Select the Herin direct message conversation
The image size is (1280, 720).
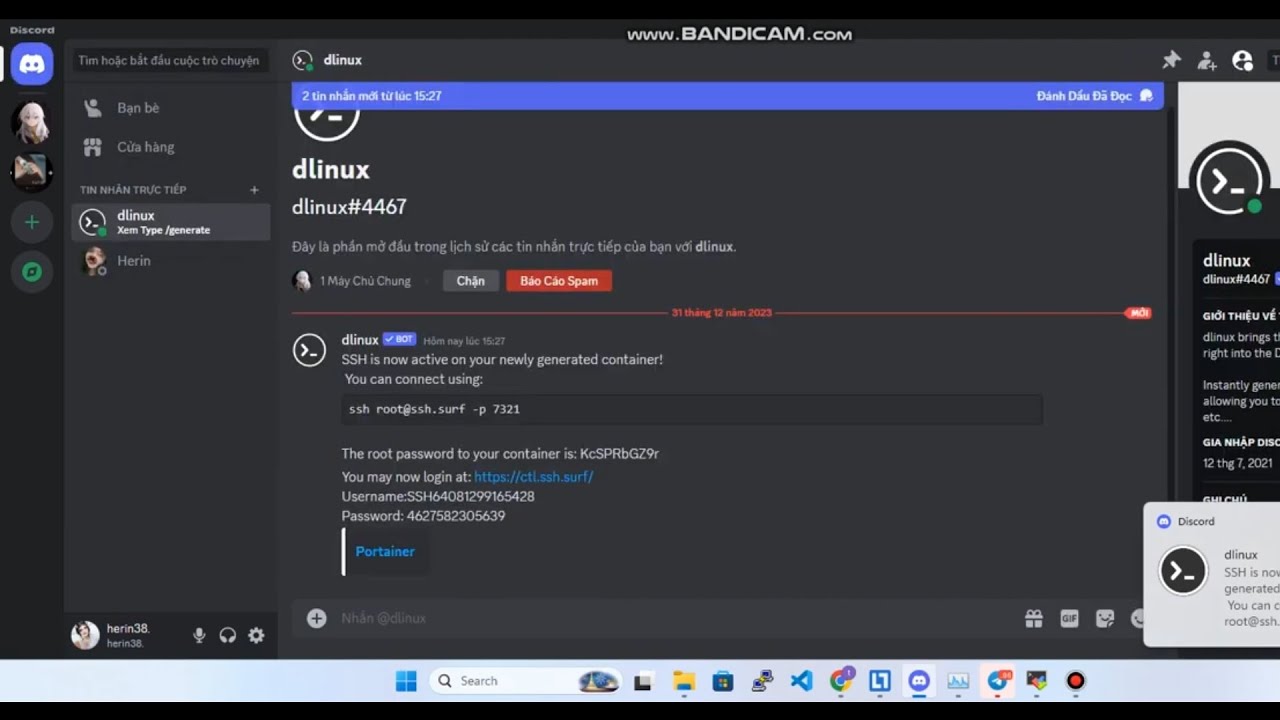tap(171, 261)
